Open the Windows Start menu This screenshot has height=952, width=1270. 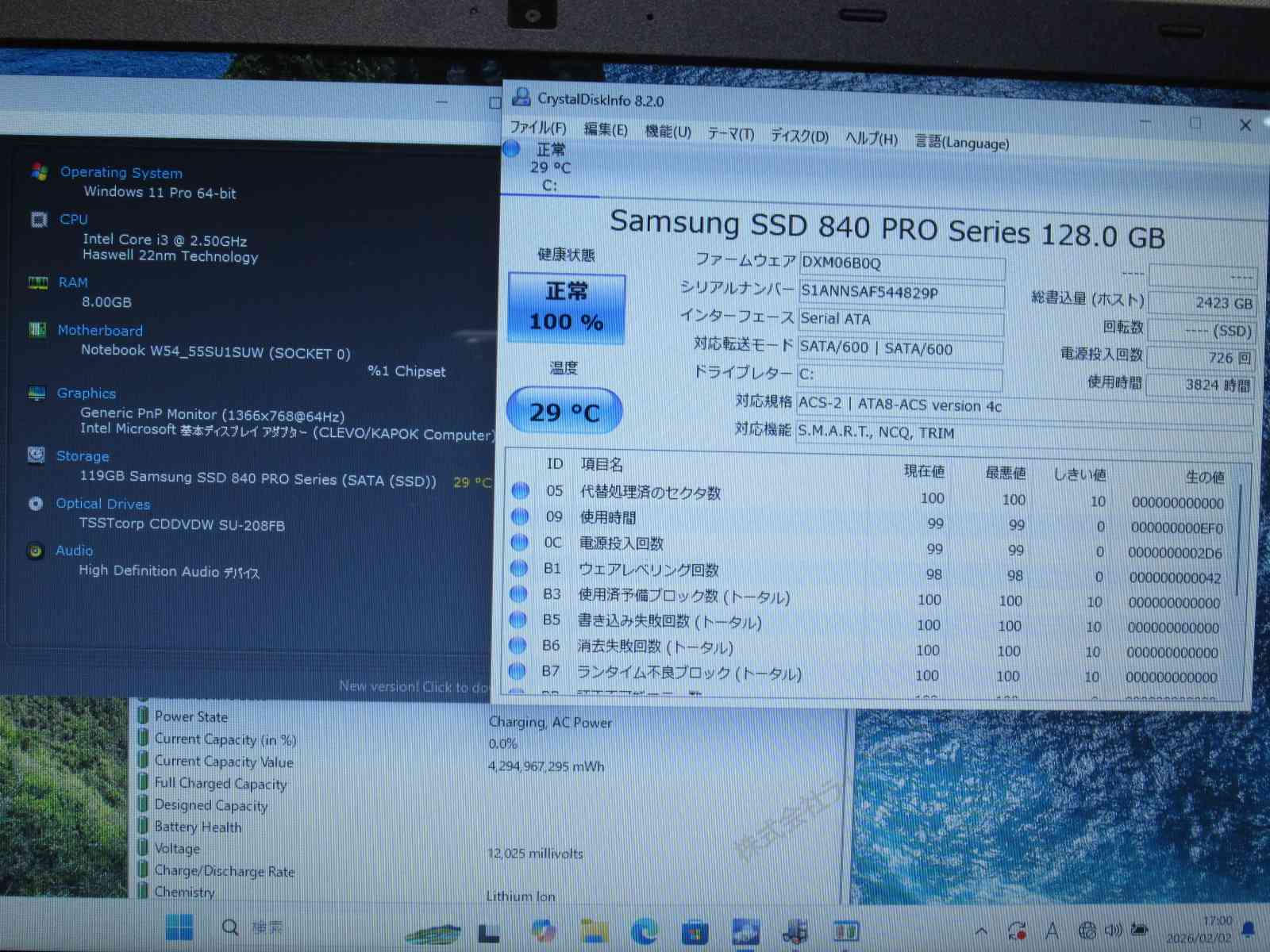point(179,927)
